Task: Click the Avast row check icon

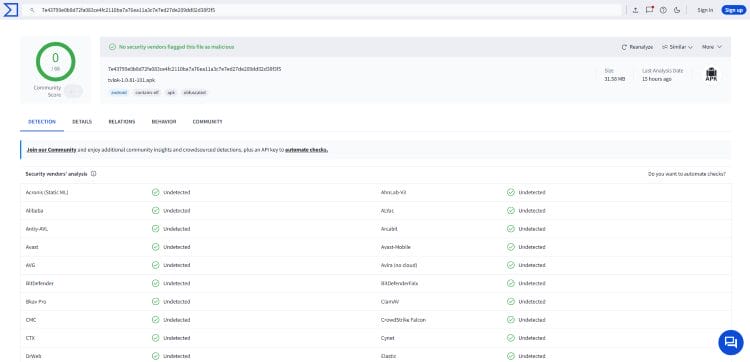Action: coord(155,247)
